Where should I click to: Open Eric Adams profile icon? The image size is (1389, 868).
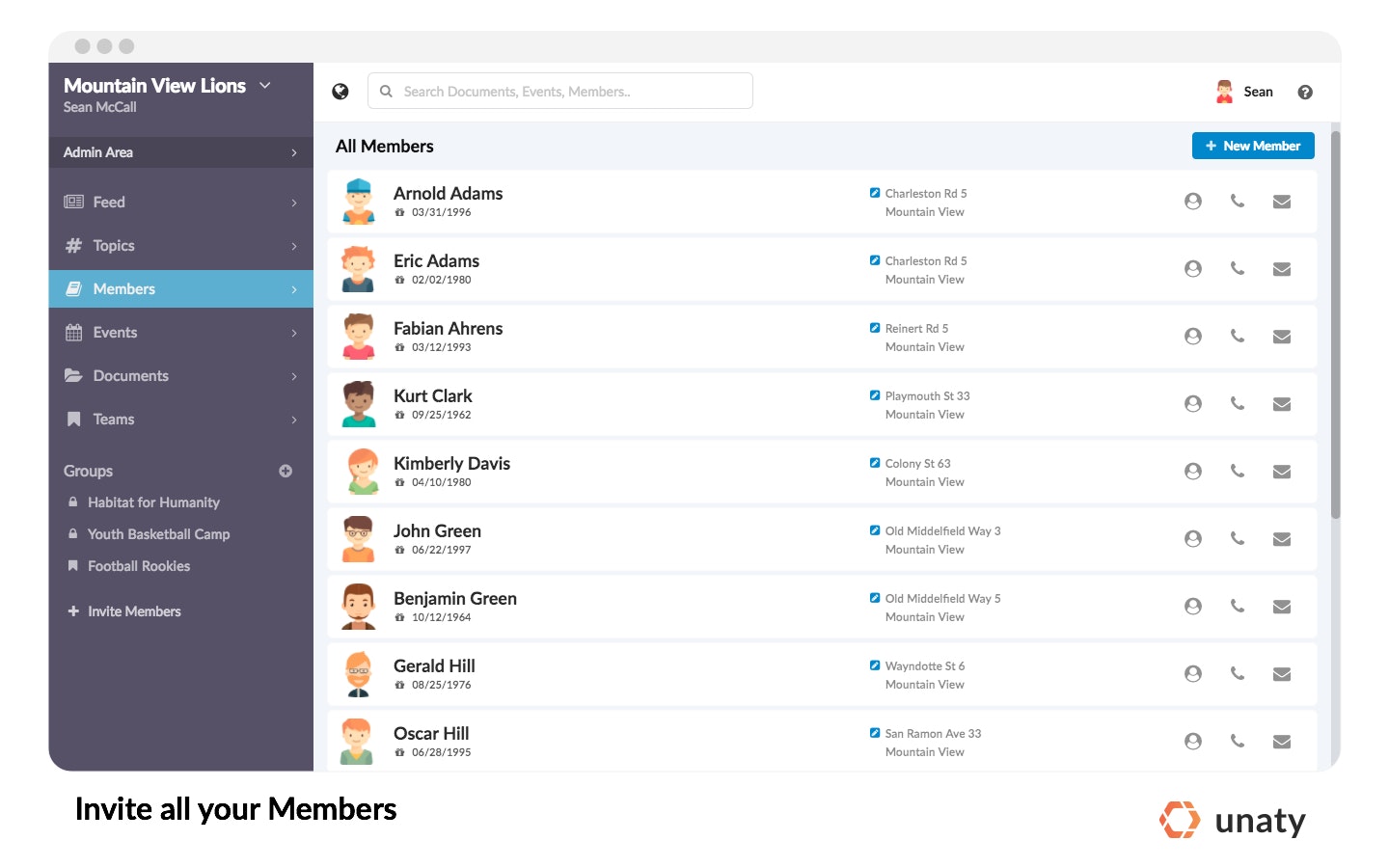pyautogui.click(x=1193, y=269)
